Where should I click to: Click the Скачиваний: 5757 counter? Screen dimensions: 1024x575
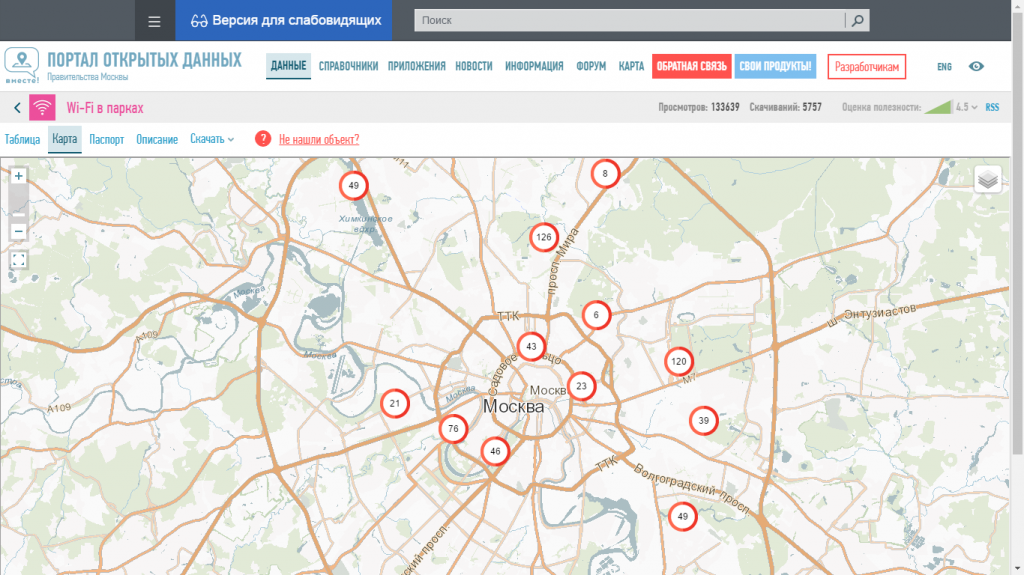point(785,107)
